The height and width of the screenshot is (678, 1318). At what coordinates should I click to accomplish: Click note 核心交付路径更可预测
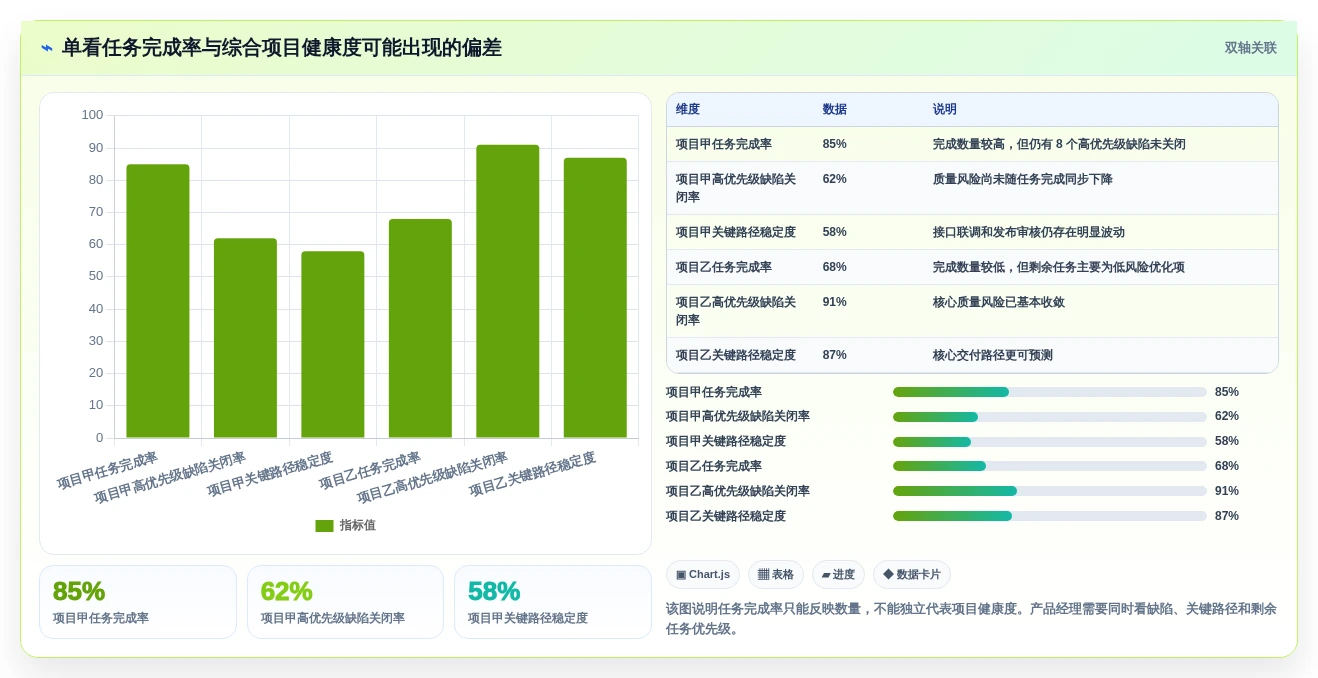(x=993, y=355)
